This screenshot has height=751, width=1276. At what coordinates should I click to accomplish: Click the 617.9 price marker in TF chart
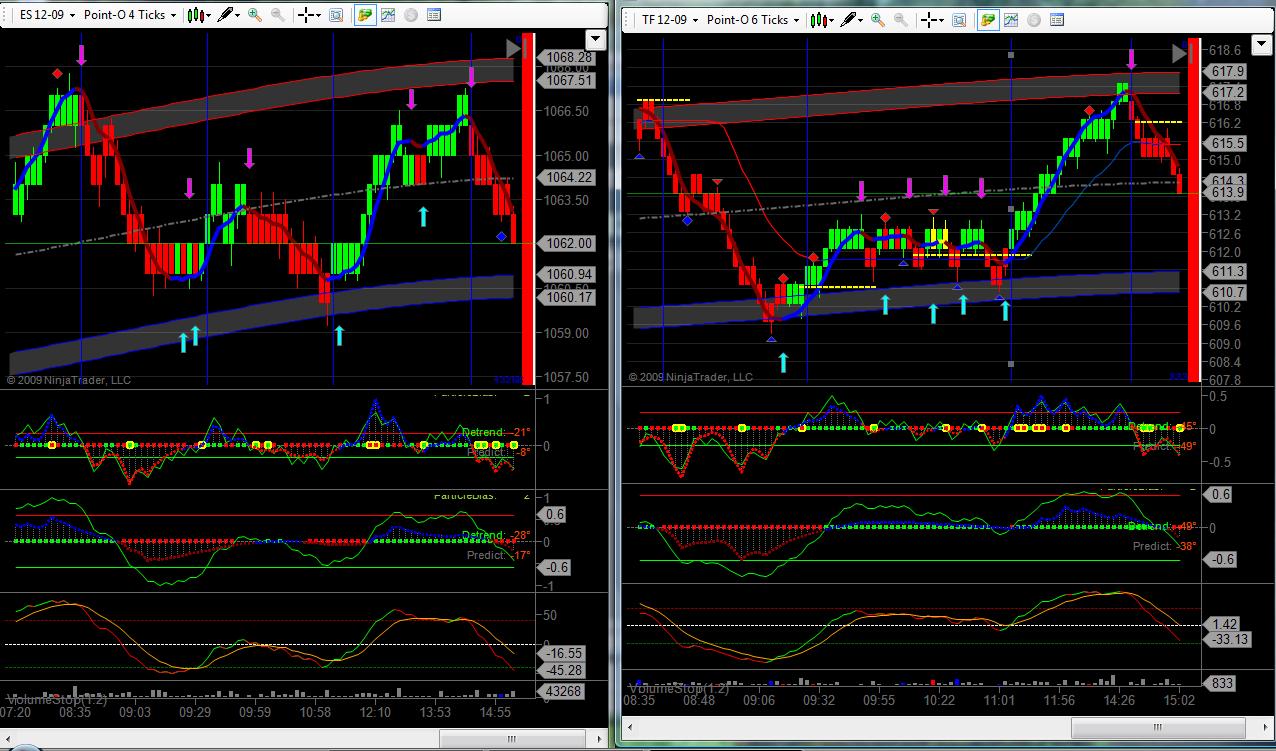[x=1227, y=72]
